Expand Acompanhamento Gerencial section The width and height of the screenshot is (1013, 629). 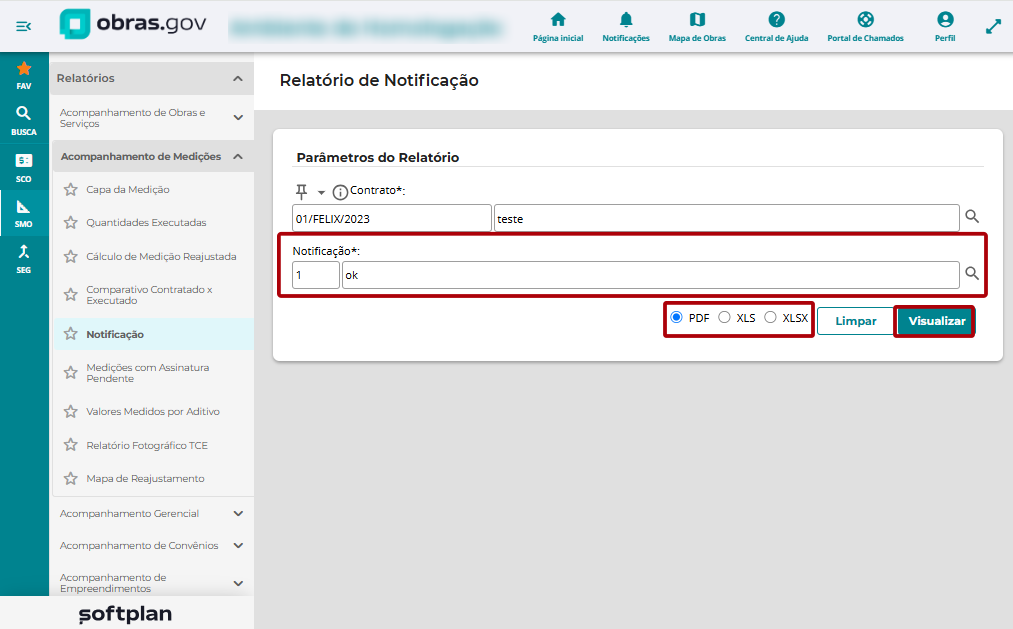click(238, 513)
